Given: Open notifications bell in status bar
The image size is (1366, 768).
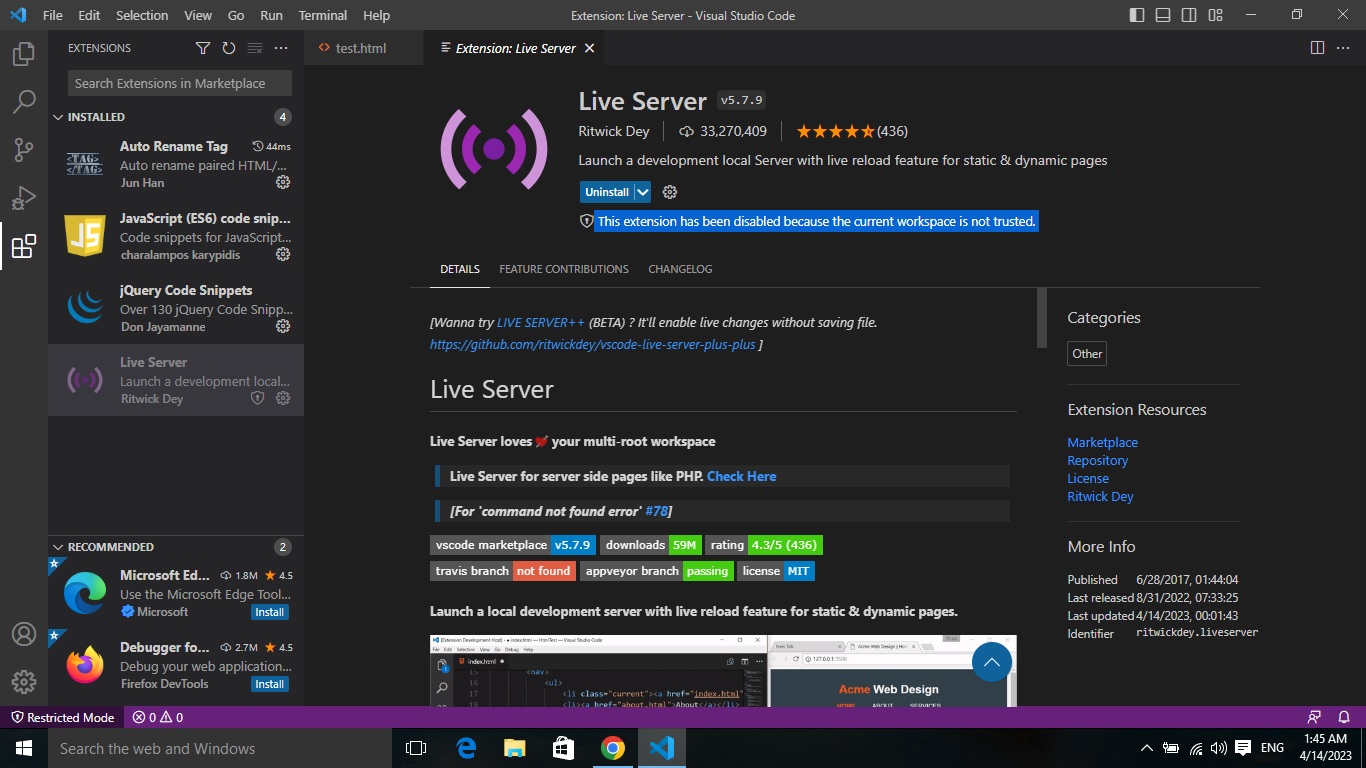Looking at the screenshot, I should coord(1345,717).
